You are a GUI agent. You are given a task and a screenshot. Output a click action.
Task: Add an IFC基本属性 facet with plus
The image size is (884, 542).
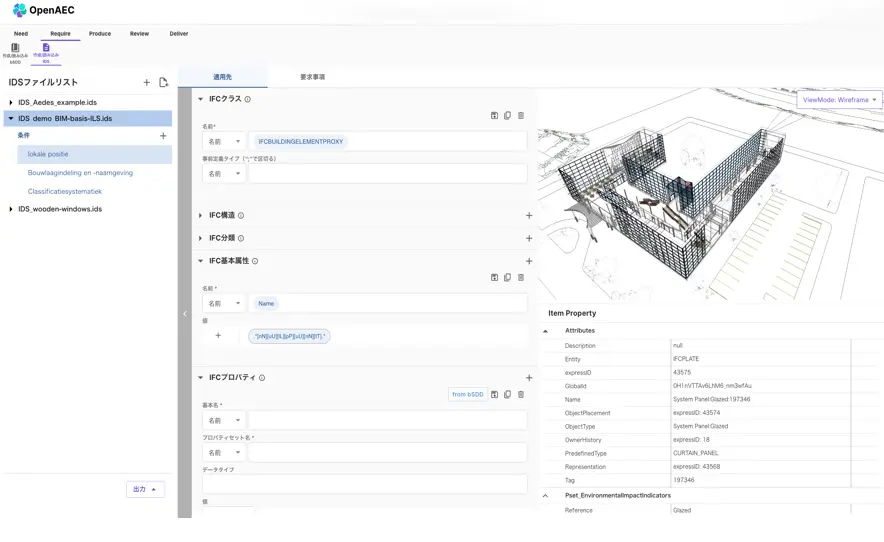pos(529,261)
